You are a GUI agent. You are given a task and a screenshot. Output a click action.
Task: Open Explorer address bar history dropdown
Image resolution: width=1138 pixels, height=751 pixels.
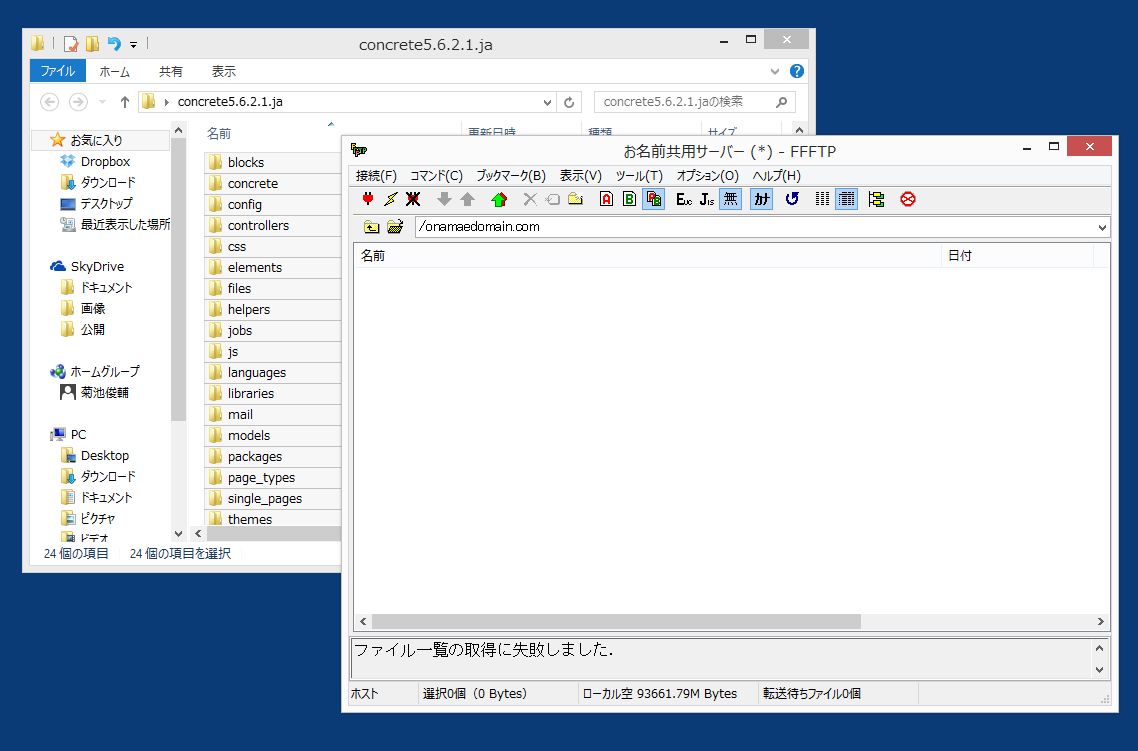click(547, 102)
